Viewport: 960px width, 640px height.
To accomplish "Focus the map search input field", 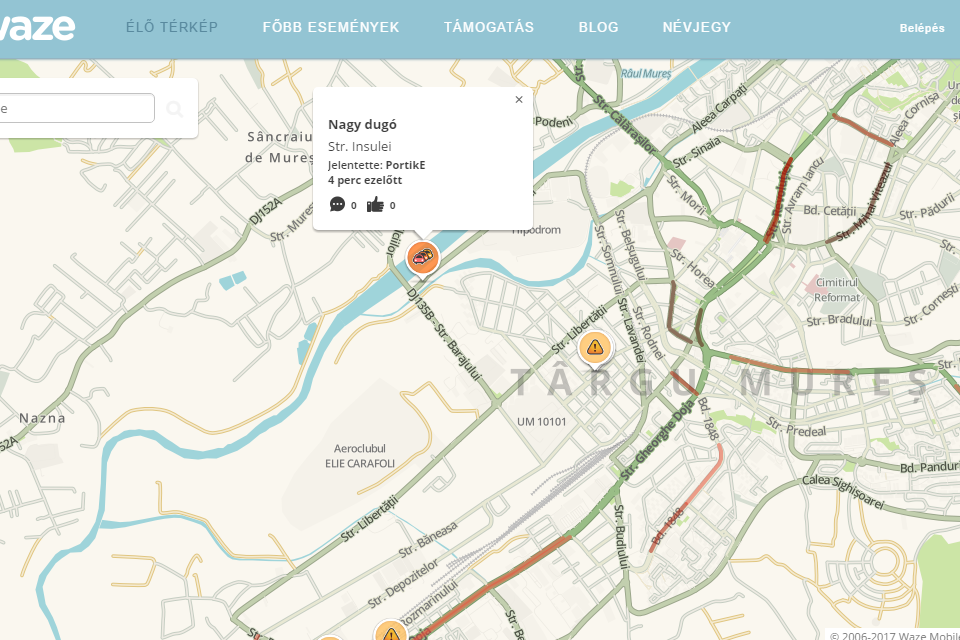I will (x=77, y=108).
